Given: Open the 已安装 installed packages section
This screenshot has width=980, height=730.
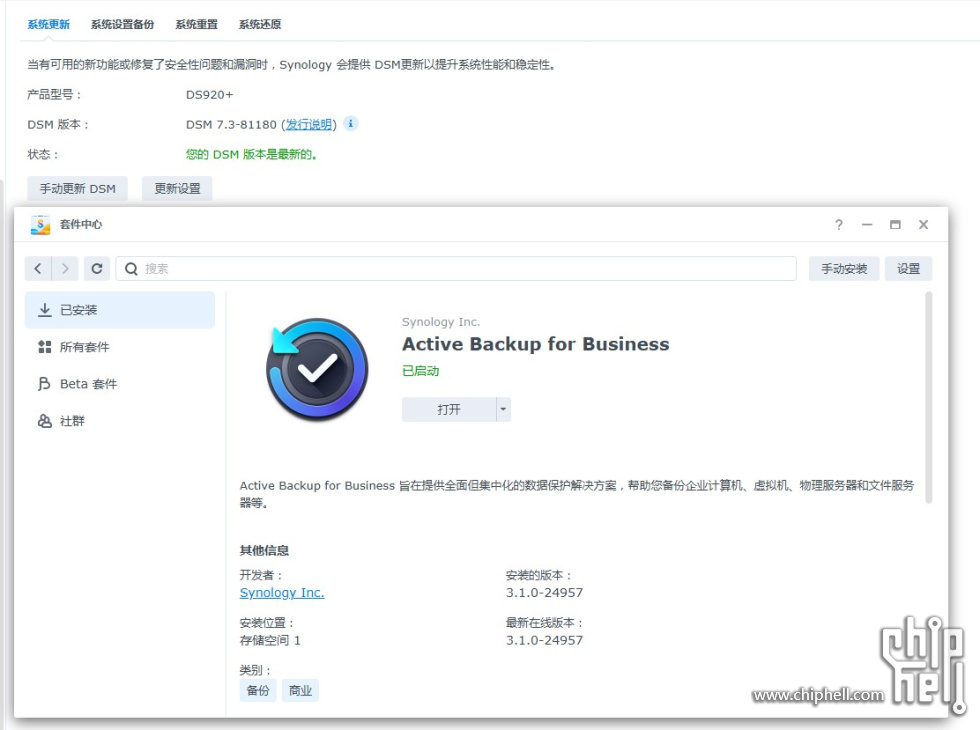Looking at the screenshot, I should 120,310.
